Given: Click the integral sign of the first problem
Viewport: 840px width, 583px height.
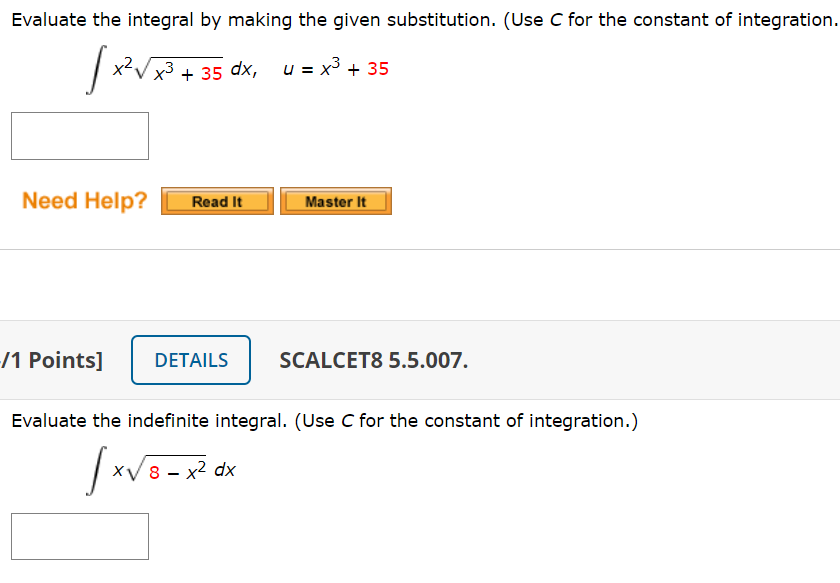Looking at the screenshot, I should 96,70.
